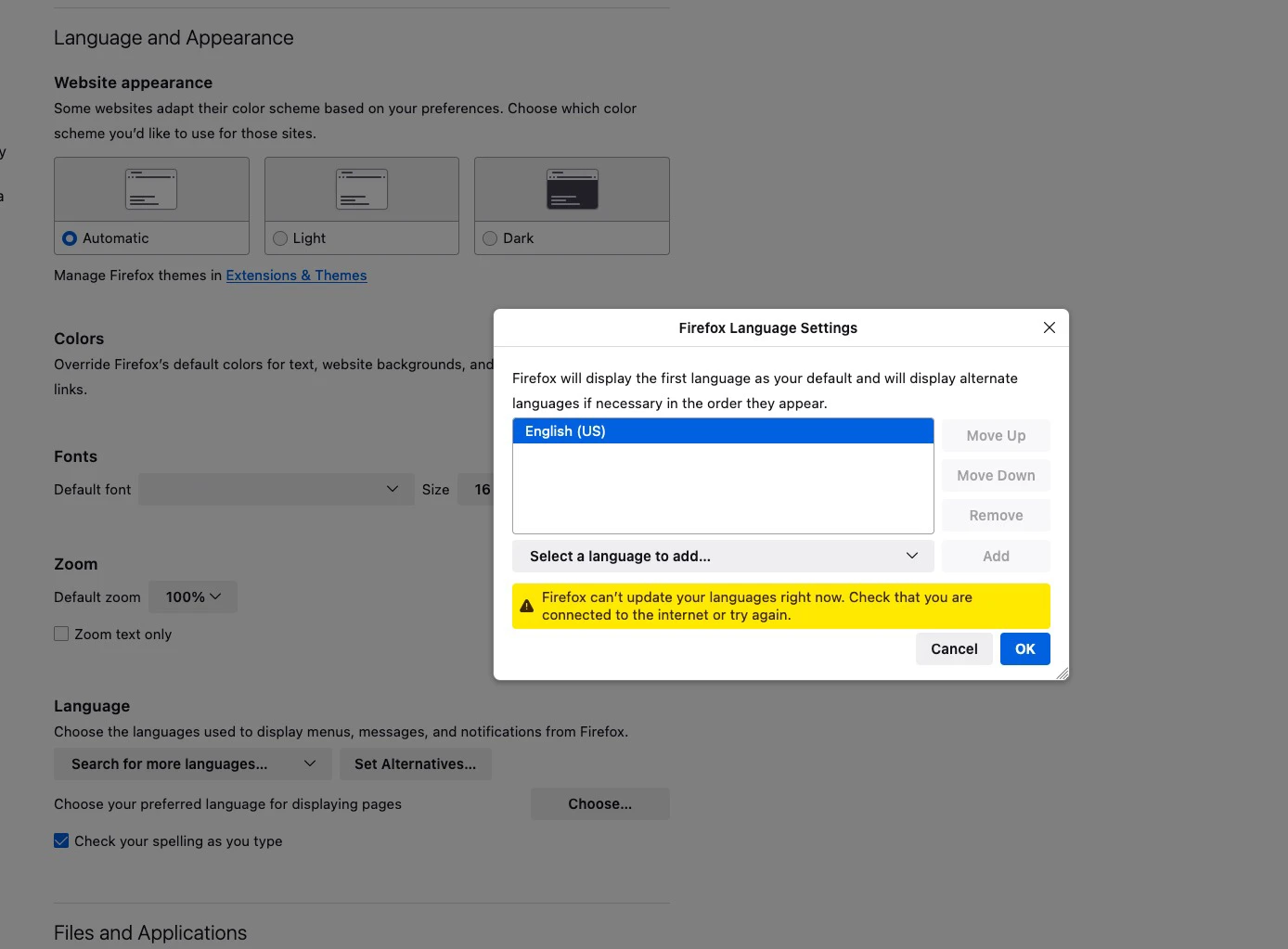Open the Select a language to add dropdown
The image size is (1288, 949).
(723, 556)
